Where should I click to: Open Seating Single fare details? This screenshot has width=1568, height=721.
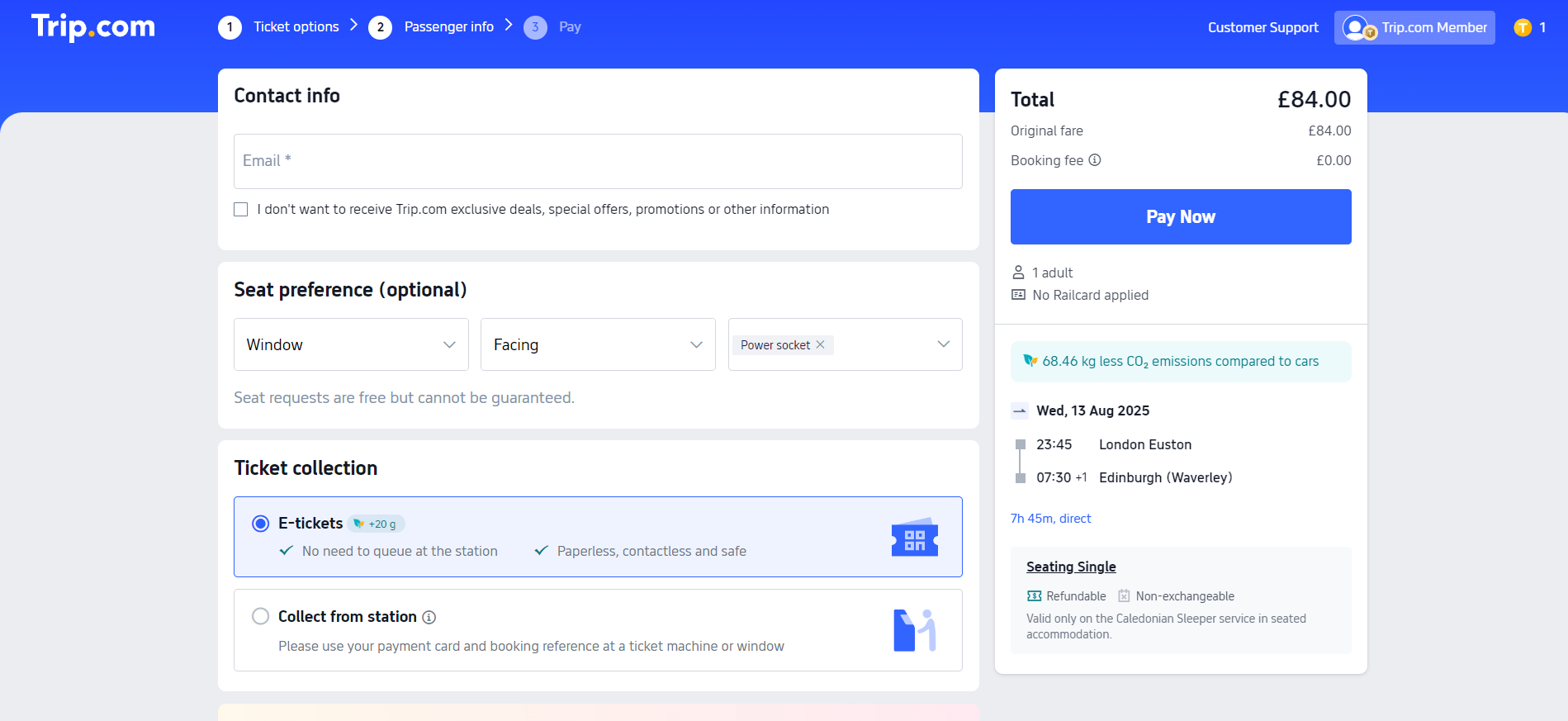click(x=1071, y=567)
